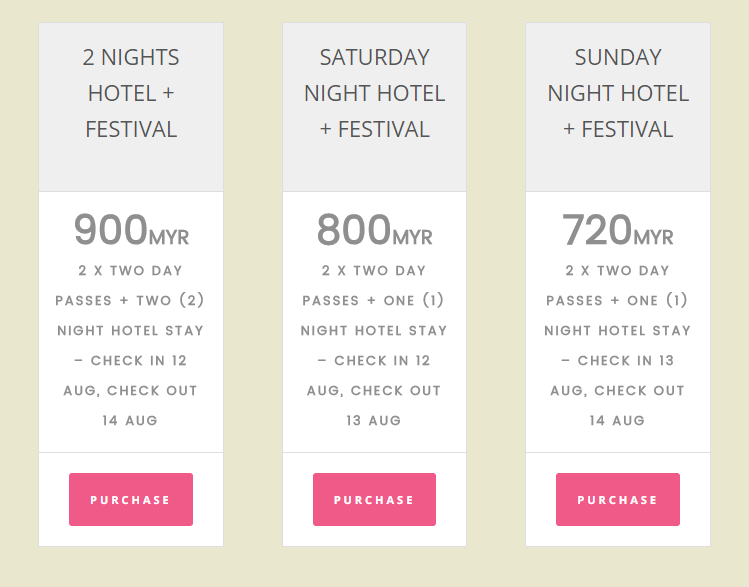Click the MYR label beside 720

click(x=654, y=238)
